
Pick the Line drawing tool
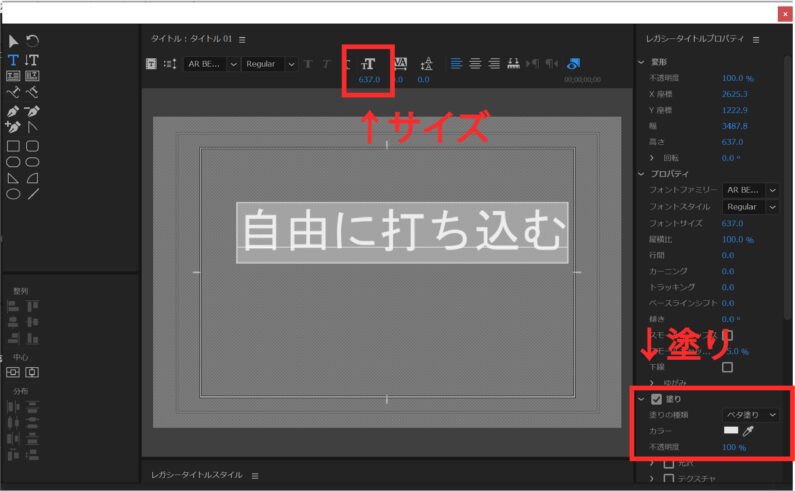pos(32,194)
